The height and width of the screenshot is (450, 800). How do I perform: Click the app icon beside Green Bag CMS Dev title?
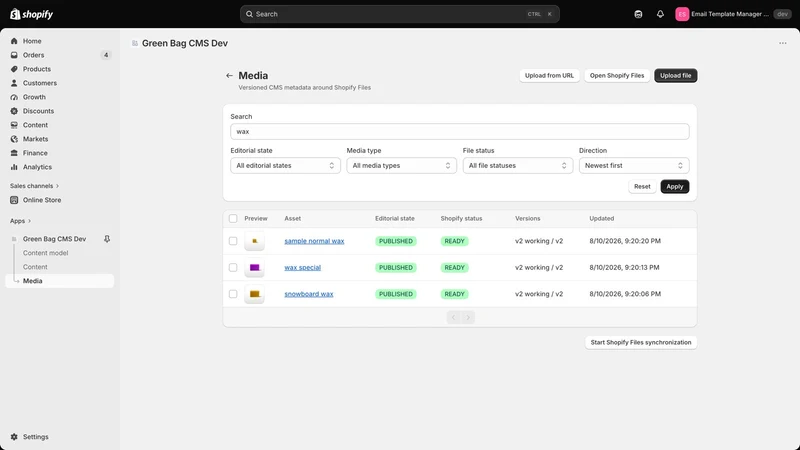[135, 43]
